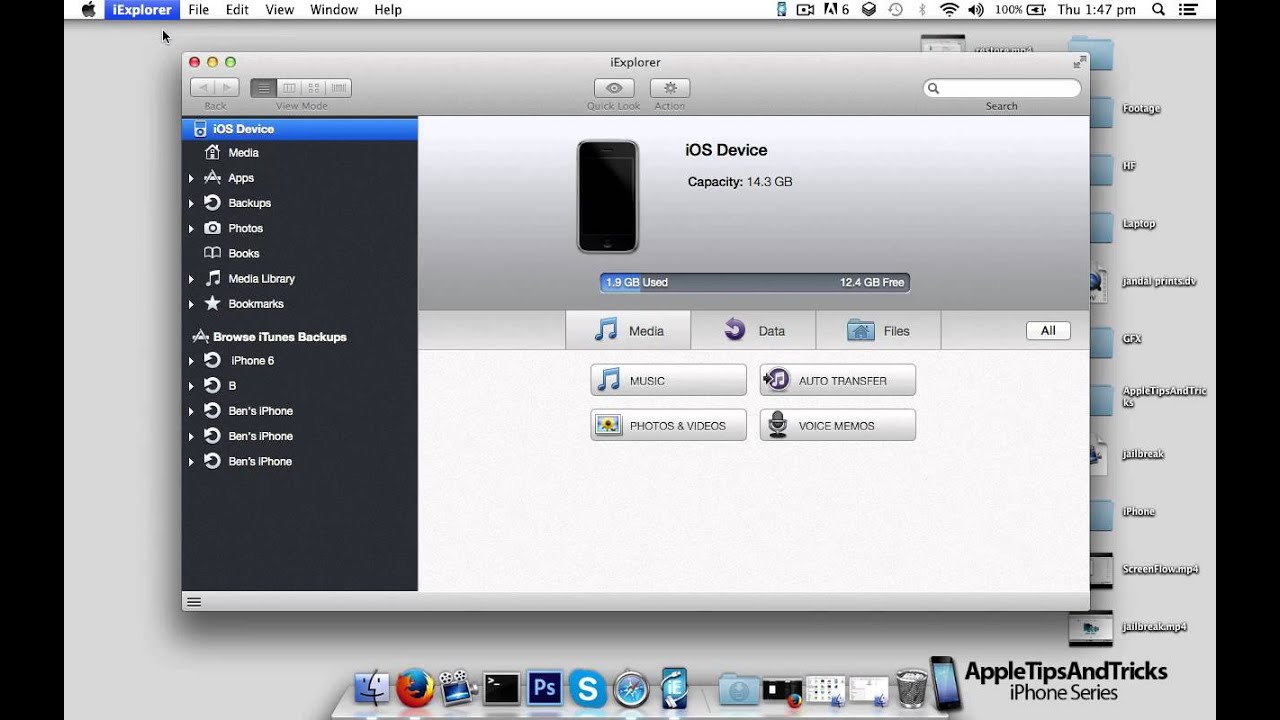Switch to the Media tab

(x=628, y=330)
